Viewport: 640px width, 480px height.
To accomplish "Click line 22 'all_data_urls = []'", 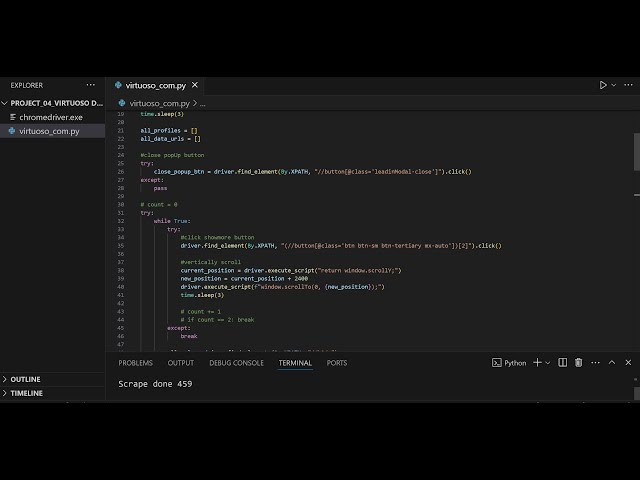I will pos(170,139).
